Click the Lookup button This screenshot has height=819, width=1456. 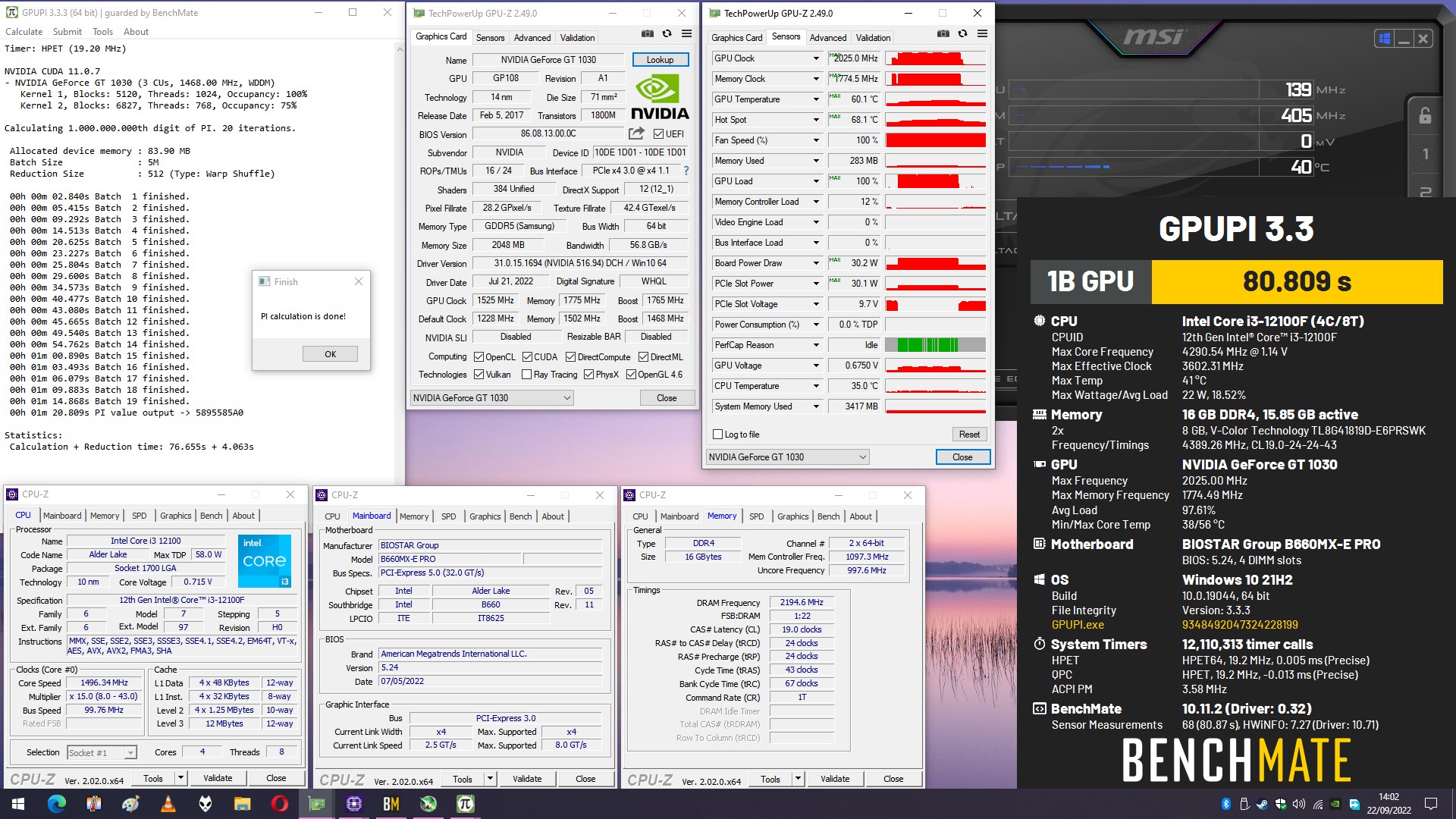(x=660, y=60)
